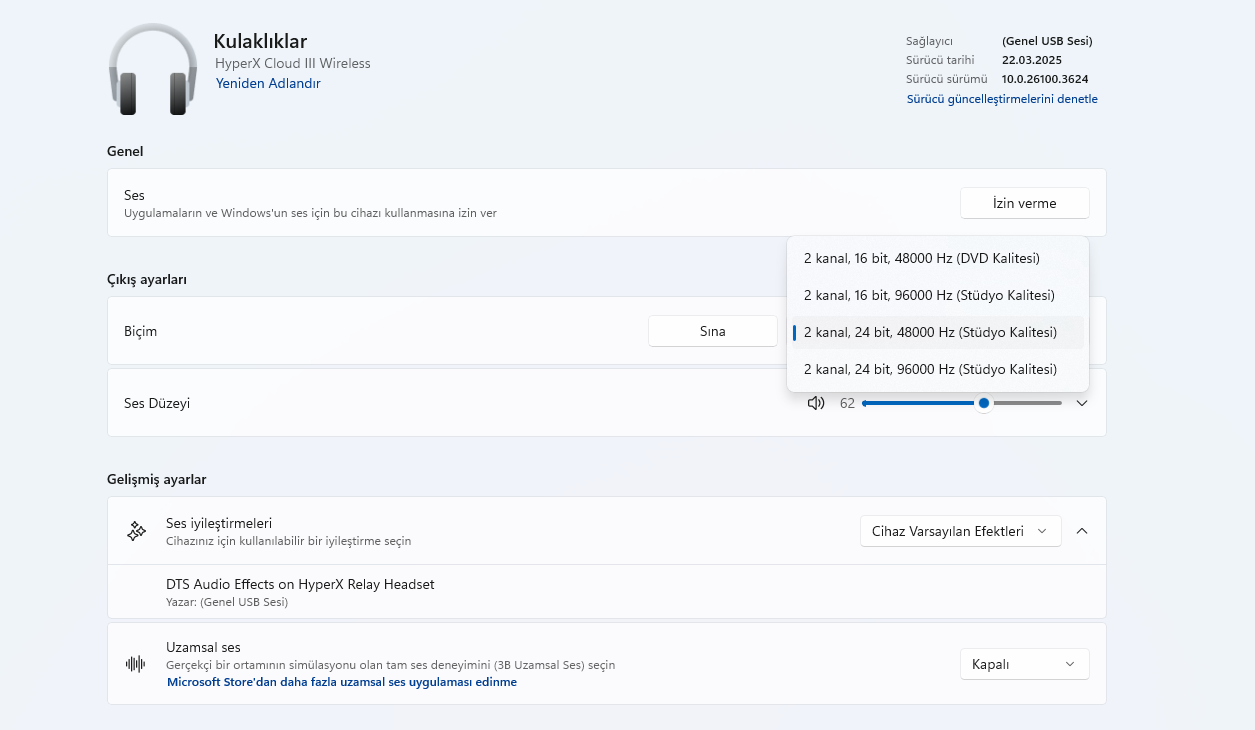Click the Ses iyileştirmeleri sparkle icon

pos(136,531)
